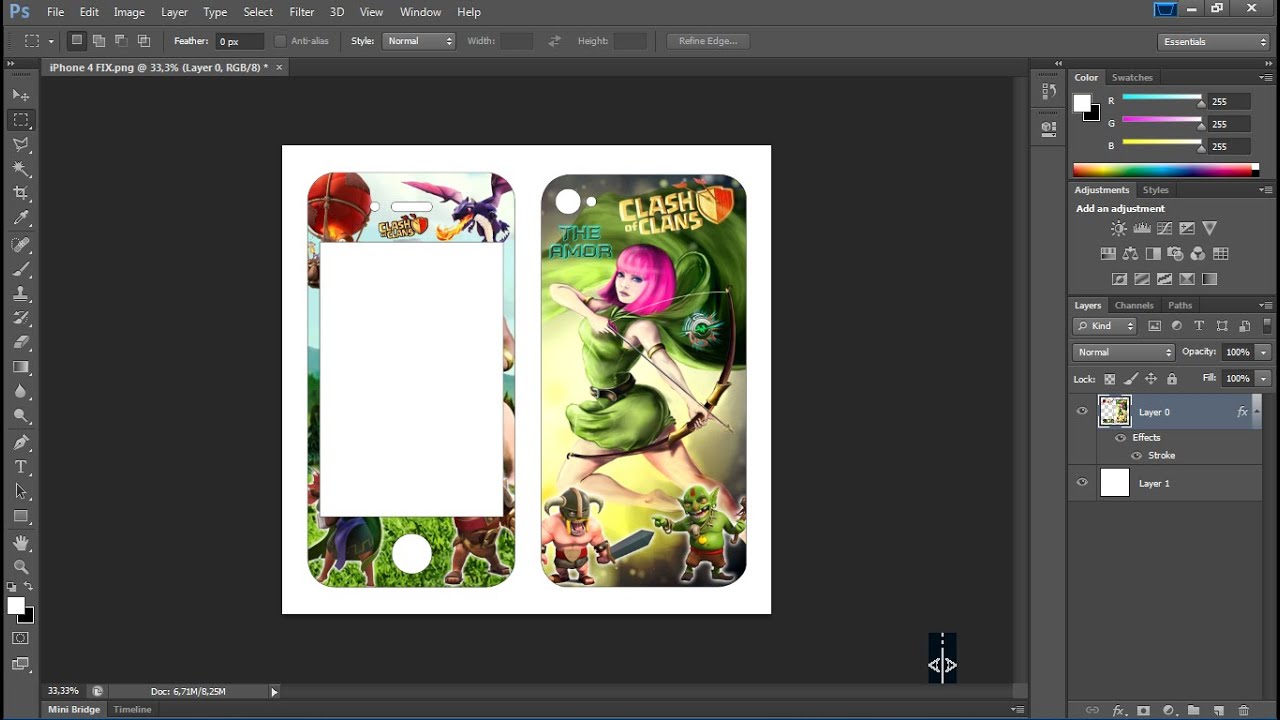Open the Style dropdown set to Normal
Image resolution: width=1280 pixels, height=720 pixels.
pyautogui.click(x=418, y=41)
